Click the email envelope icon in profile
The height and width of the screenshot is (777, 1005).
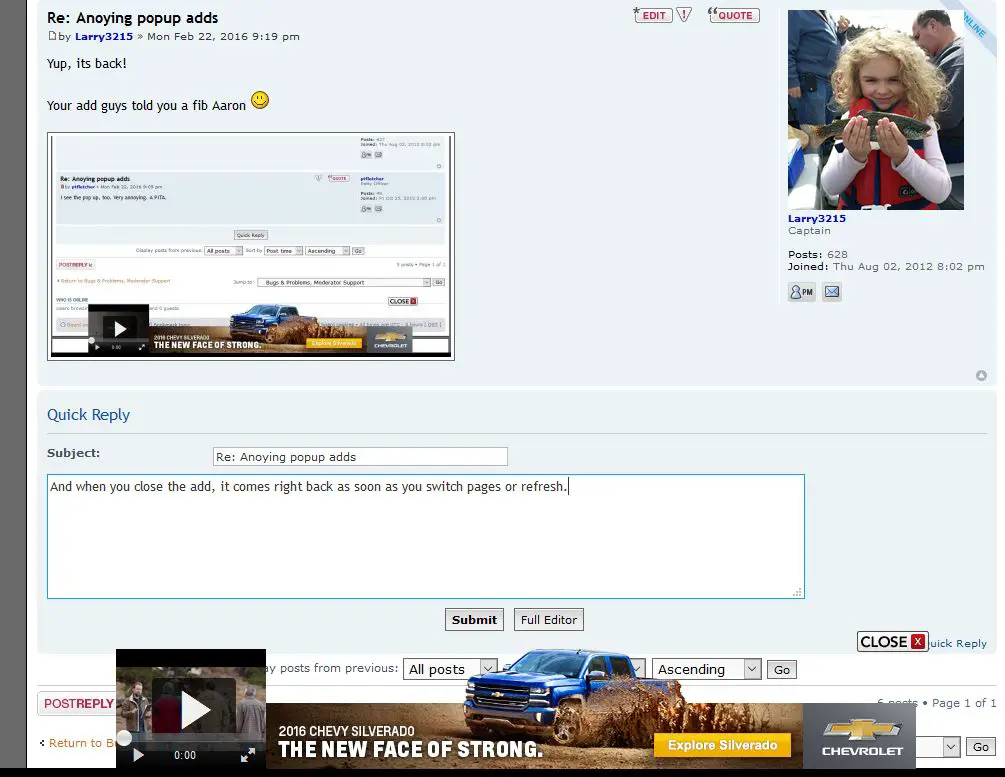(832, 292)
